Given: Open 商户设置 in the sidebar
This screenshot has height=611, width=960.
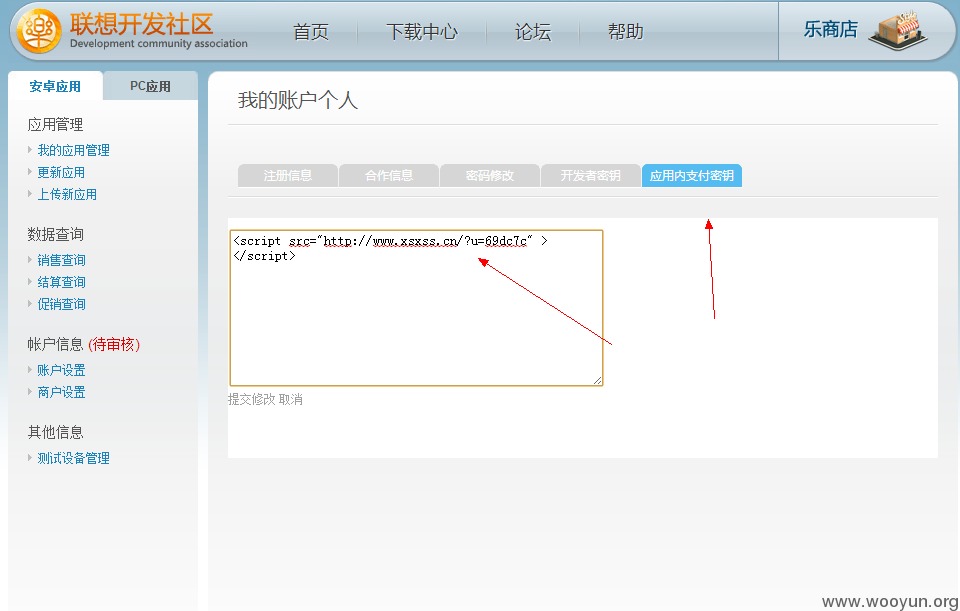Looking at the screenshot, I should pyautogui.click(x=61, y=392).
